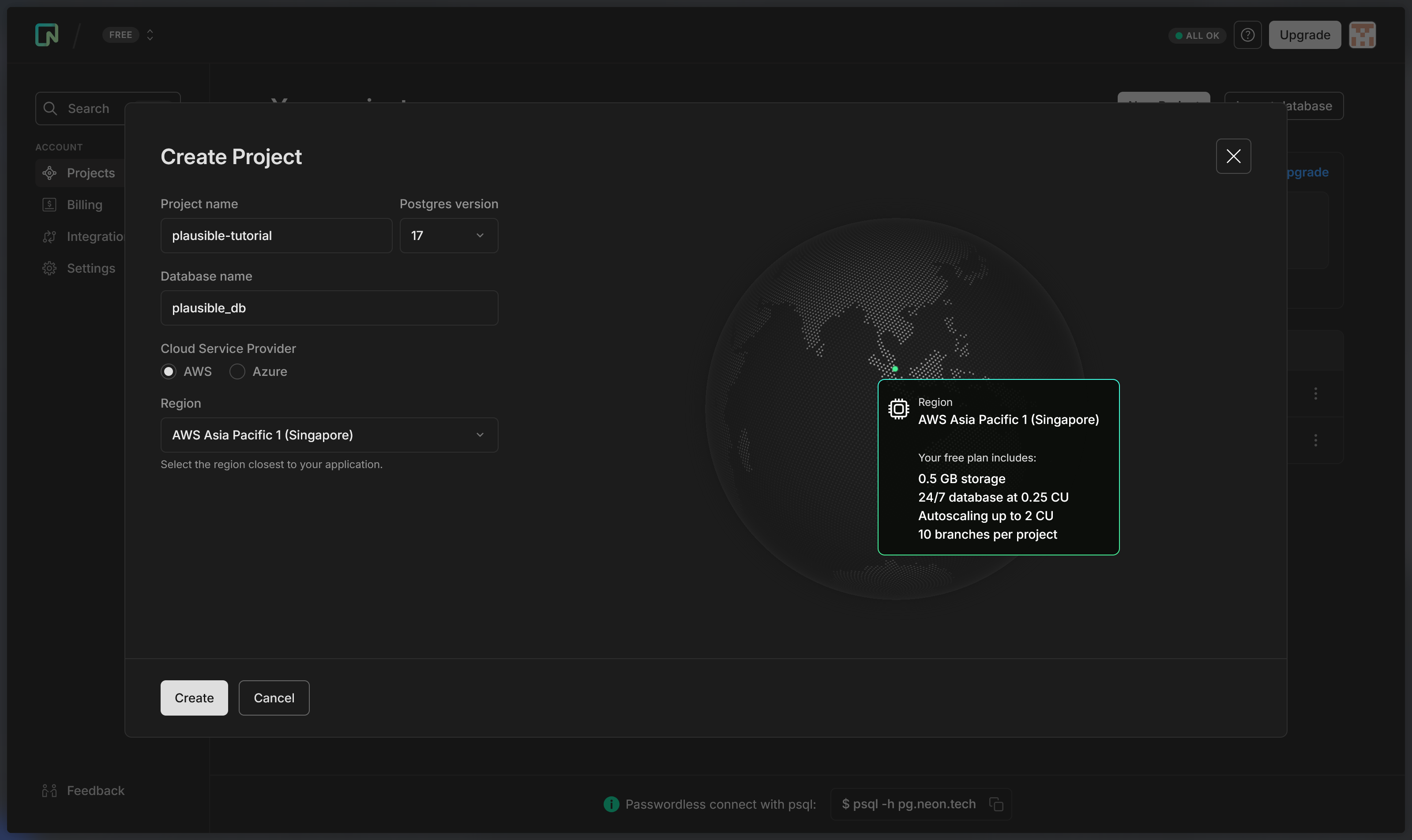Click the "0.5 GB storage" text

pos(961,478)
